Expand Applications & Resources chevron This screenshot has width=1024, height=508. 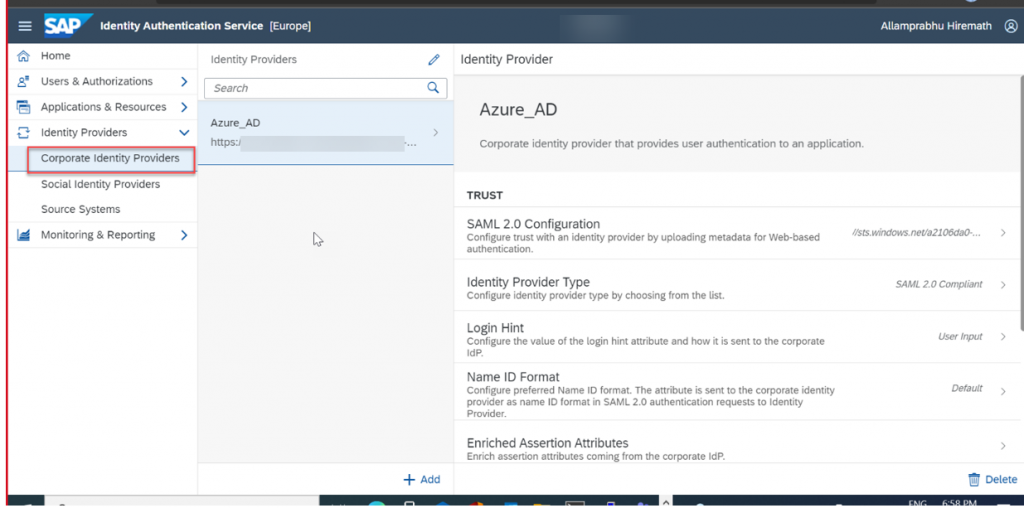point(184,107)
